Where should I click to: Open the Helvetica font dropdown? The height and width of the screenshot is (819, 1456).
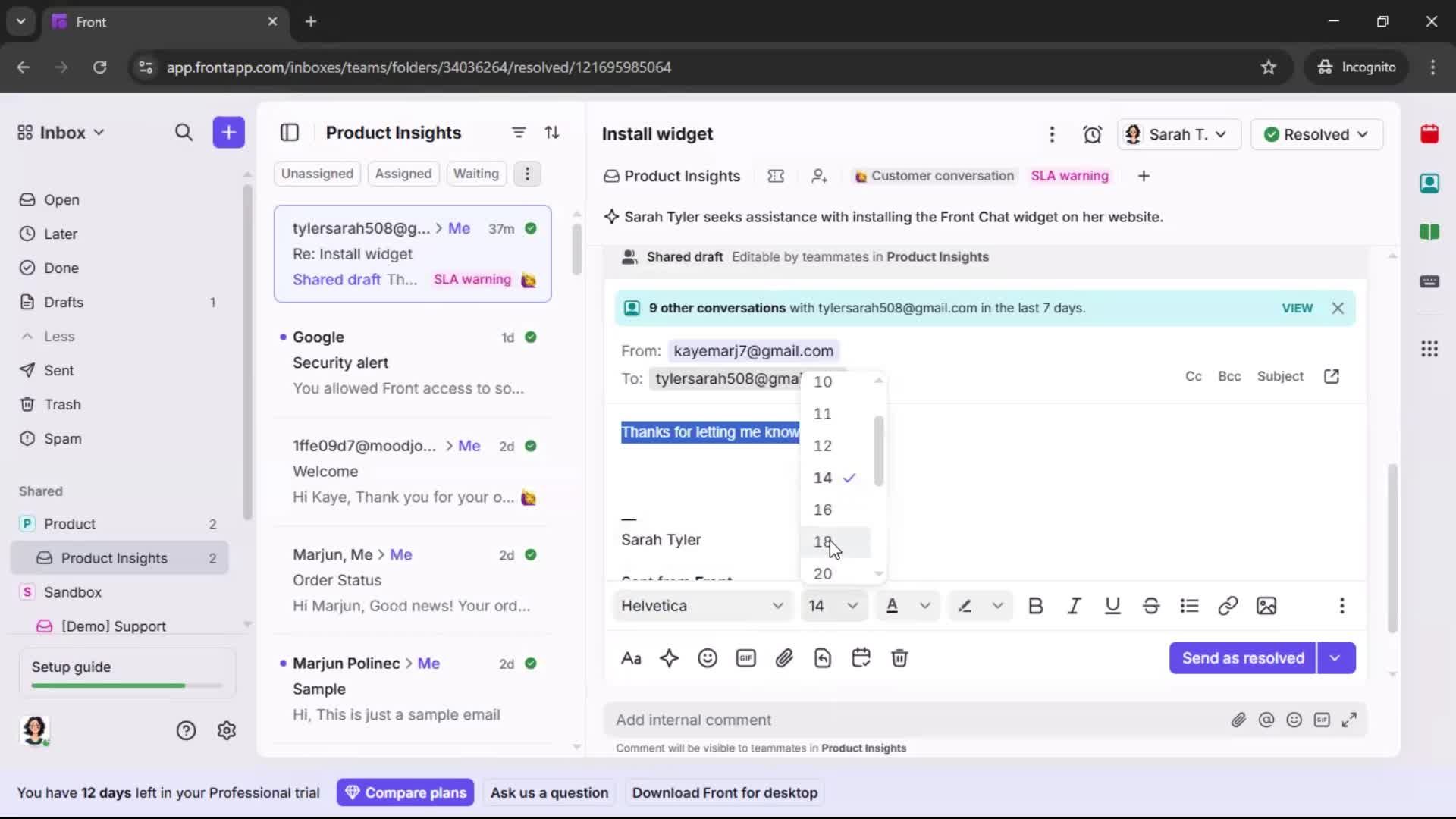[701, 606]
